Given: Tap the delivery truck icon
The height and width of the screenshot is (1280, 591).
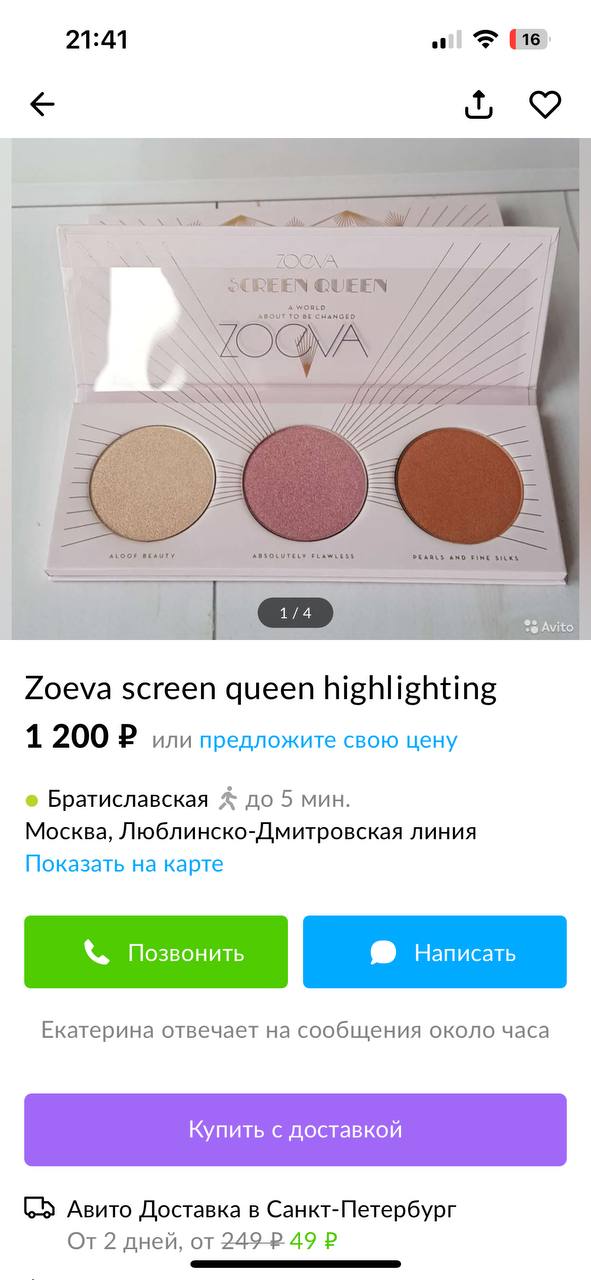Looking at the screenshot, I should click(x=39, y=1208).
